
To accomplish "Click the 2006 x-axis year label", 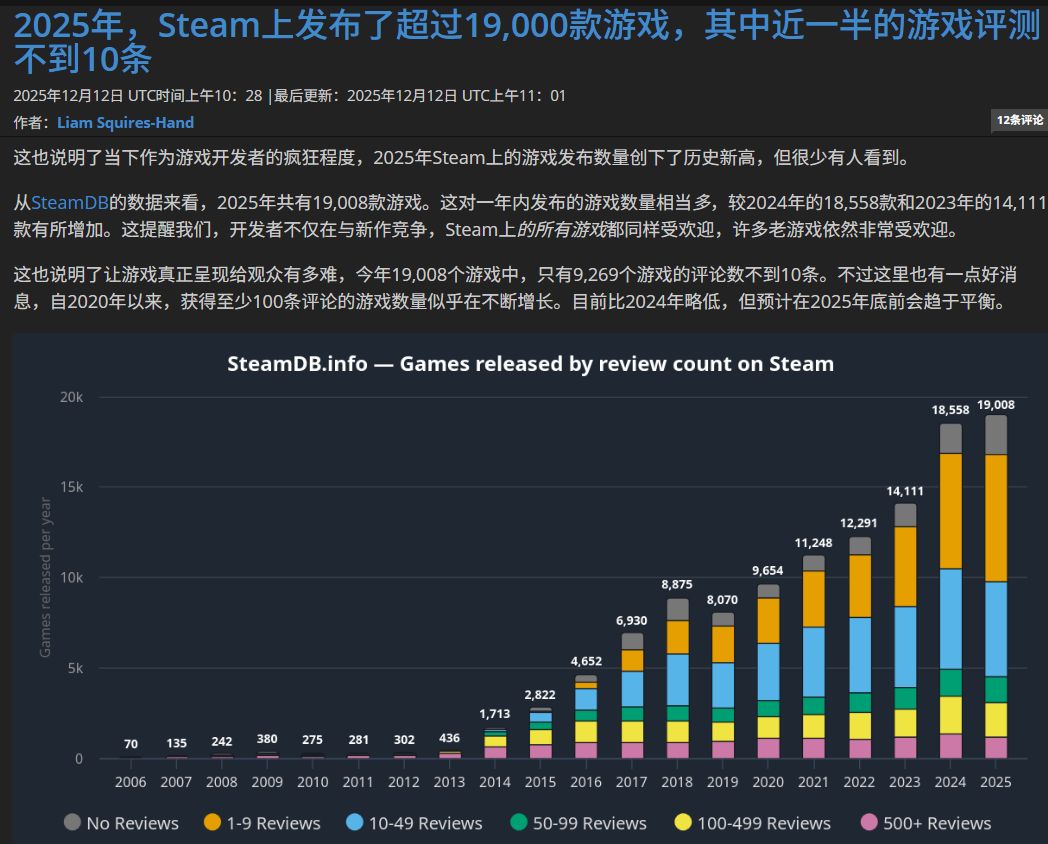I will (130, 782).
